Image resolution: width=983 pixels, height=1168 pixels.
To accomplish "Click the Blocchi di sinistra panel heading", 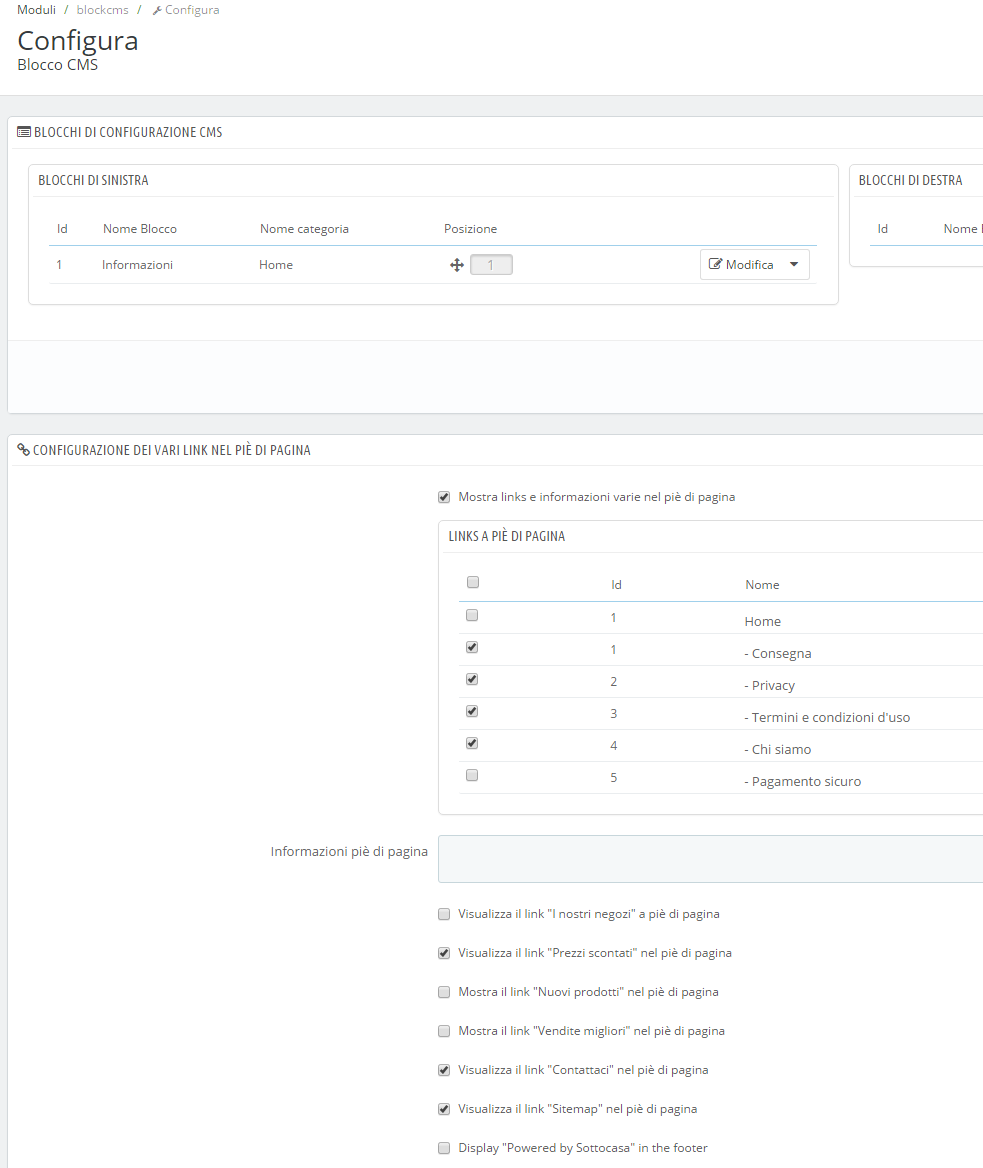I will point(93,180).
